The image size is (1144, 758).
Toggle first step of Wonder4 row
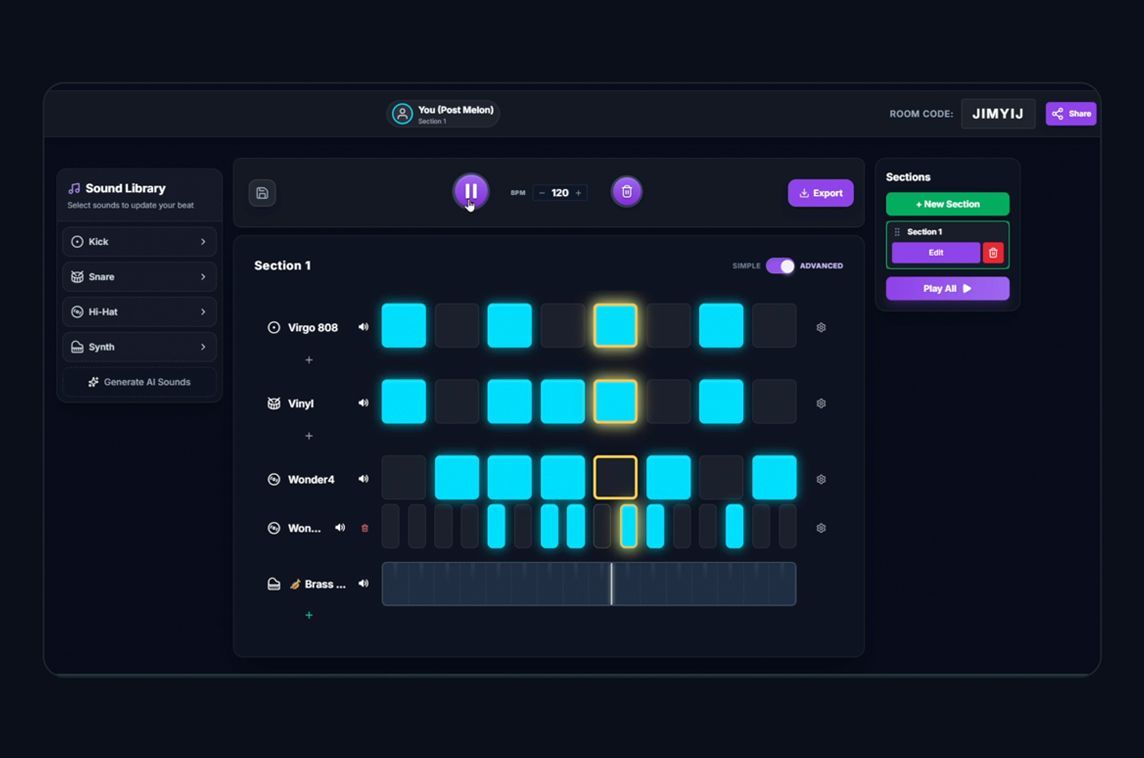(x=403, y=477)
